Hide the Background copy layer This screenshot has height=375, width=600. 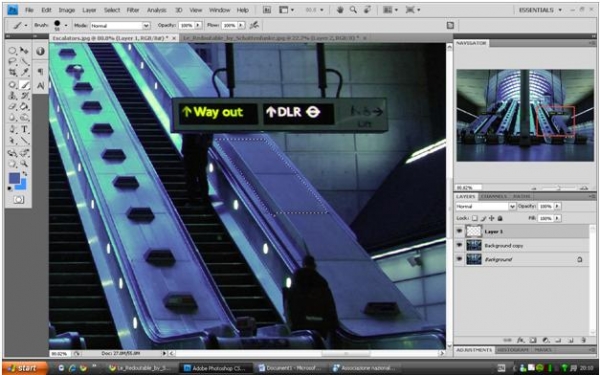coord(460,245)
